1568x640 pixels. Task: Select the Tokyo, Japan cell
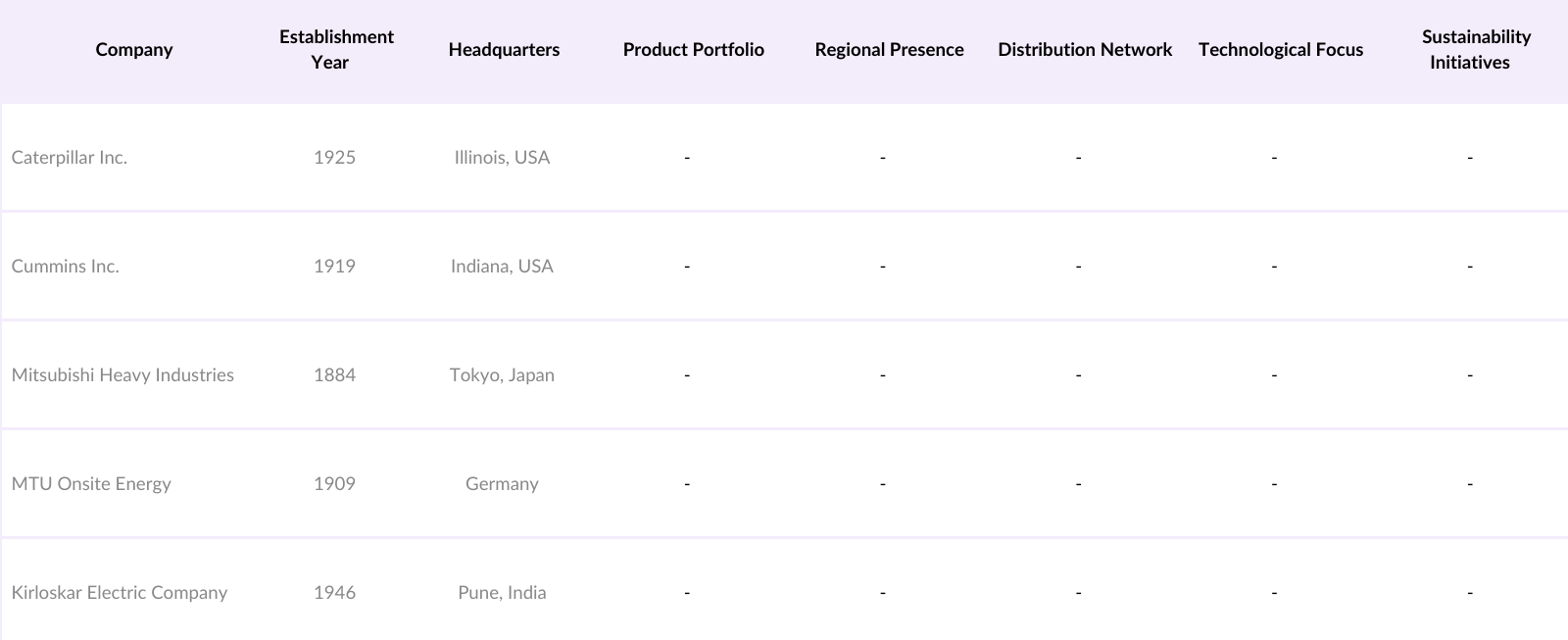point(502,375)
